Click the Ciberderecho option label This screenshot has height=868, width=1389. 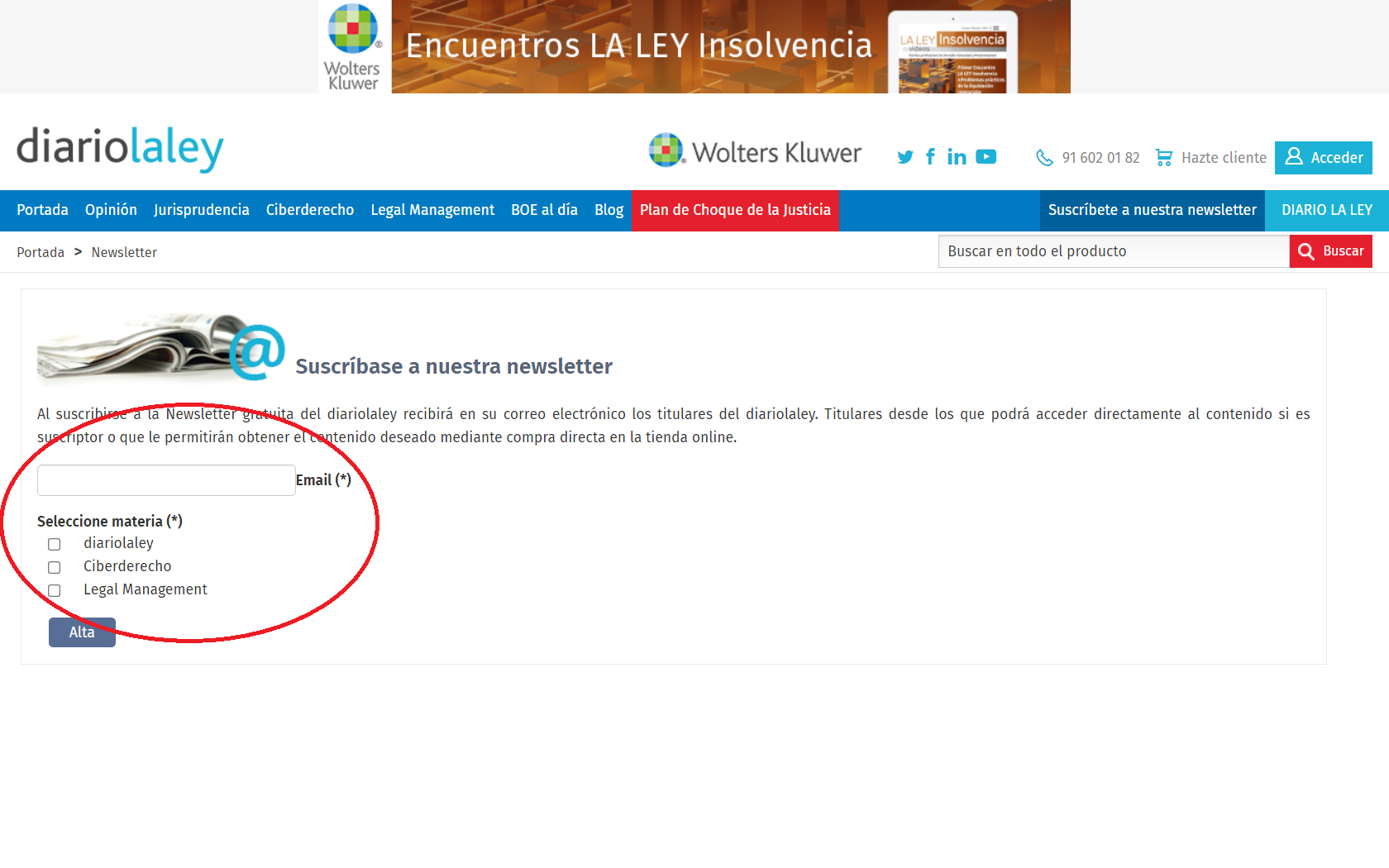(x=127, y=566)
